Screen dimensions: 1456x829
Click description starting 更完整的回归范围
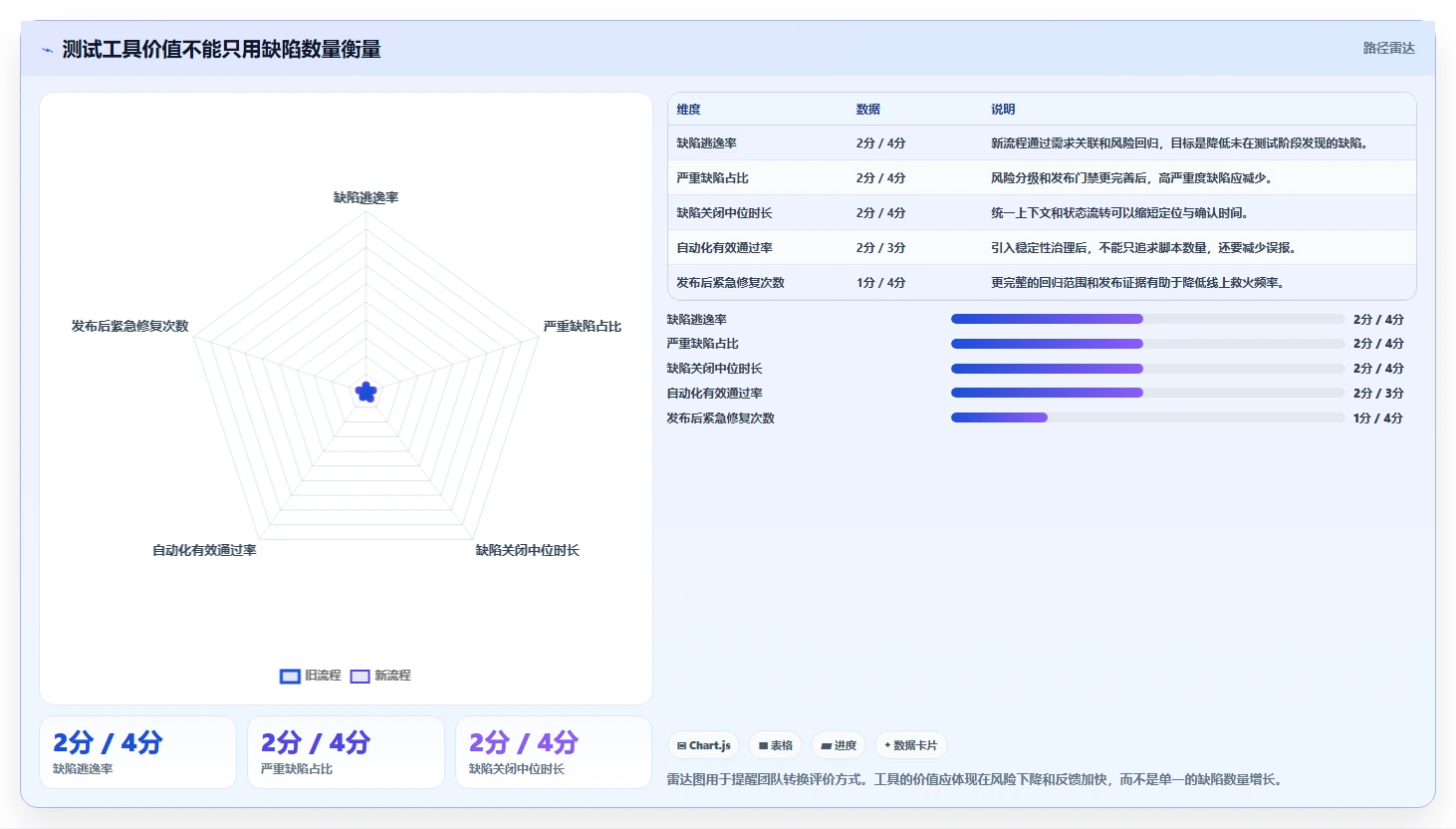click(1137, 283)
